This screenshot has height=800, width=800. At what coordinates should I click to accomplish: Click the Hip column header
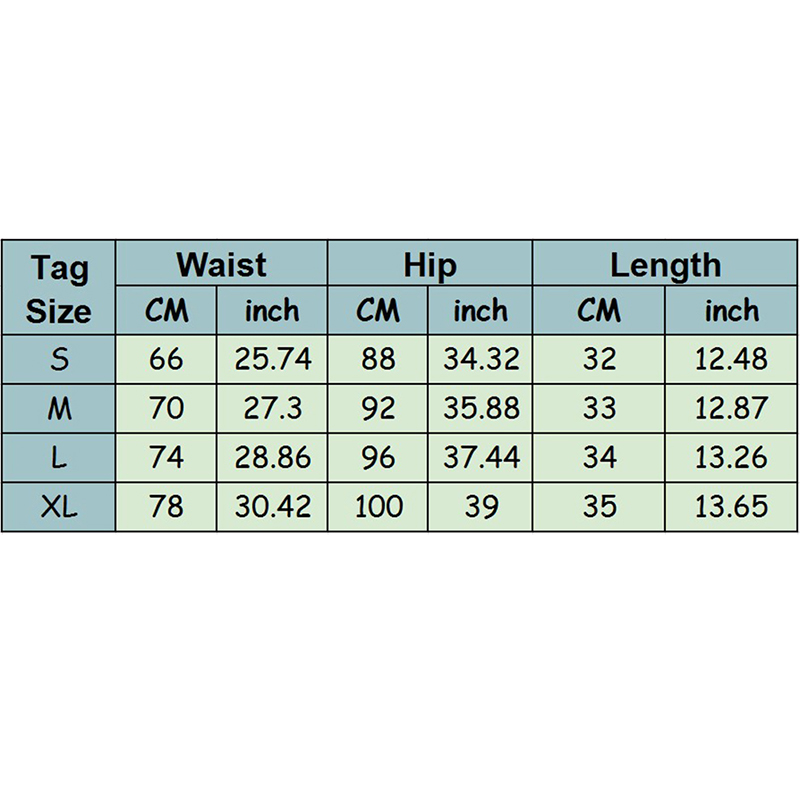click(430, 265)
